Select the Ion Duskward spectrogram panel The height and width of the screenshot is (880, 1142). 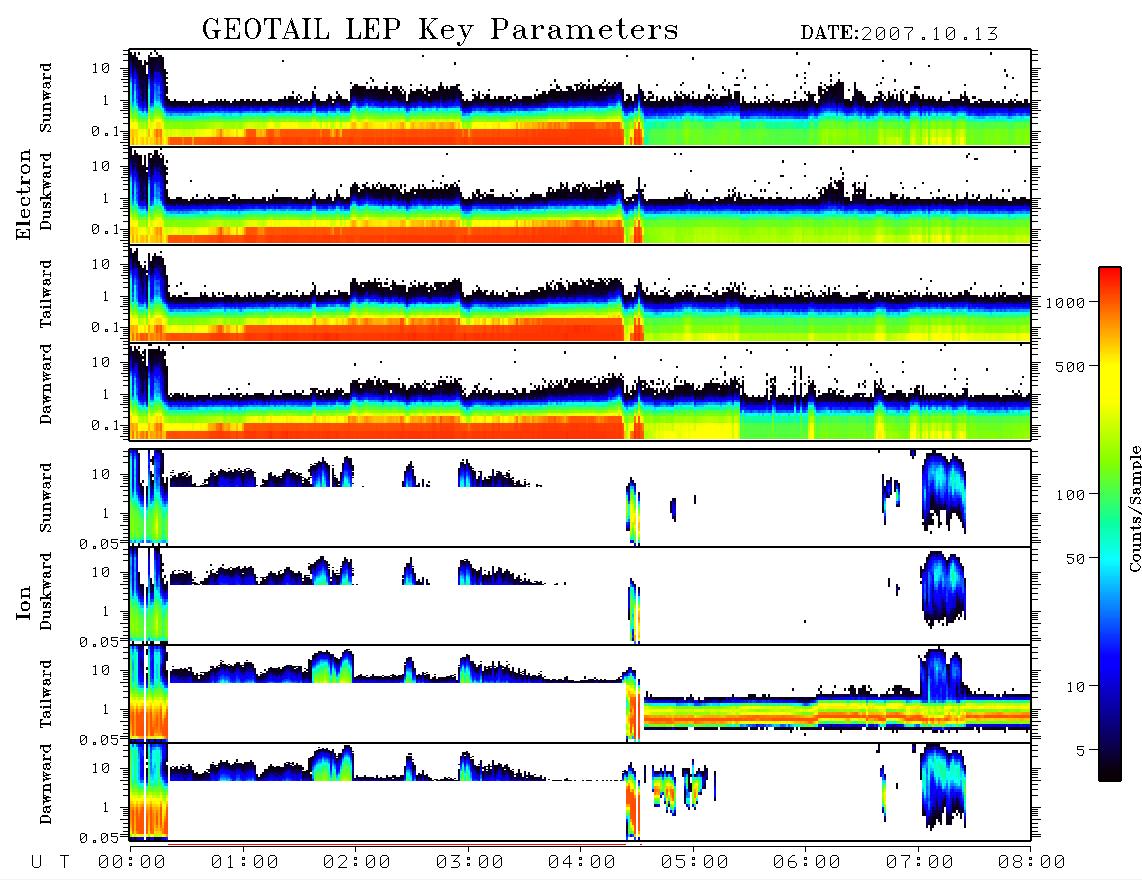(580, 595)
